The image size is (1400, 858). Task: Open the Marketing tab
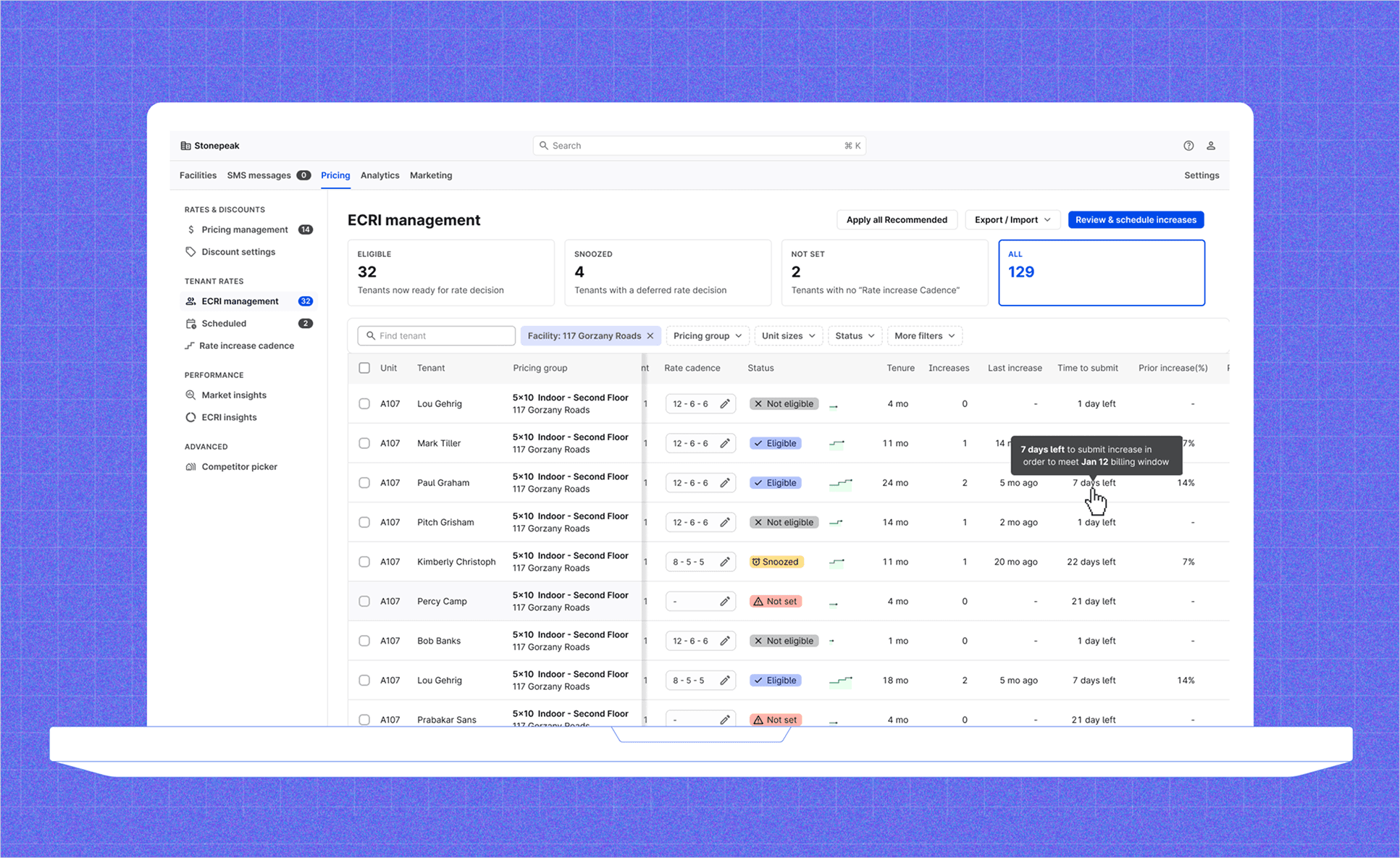click(x=431, y=175)
